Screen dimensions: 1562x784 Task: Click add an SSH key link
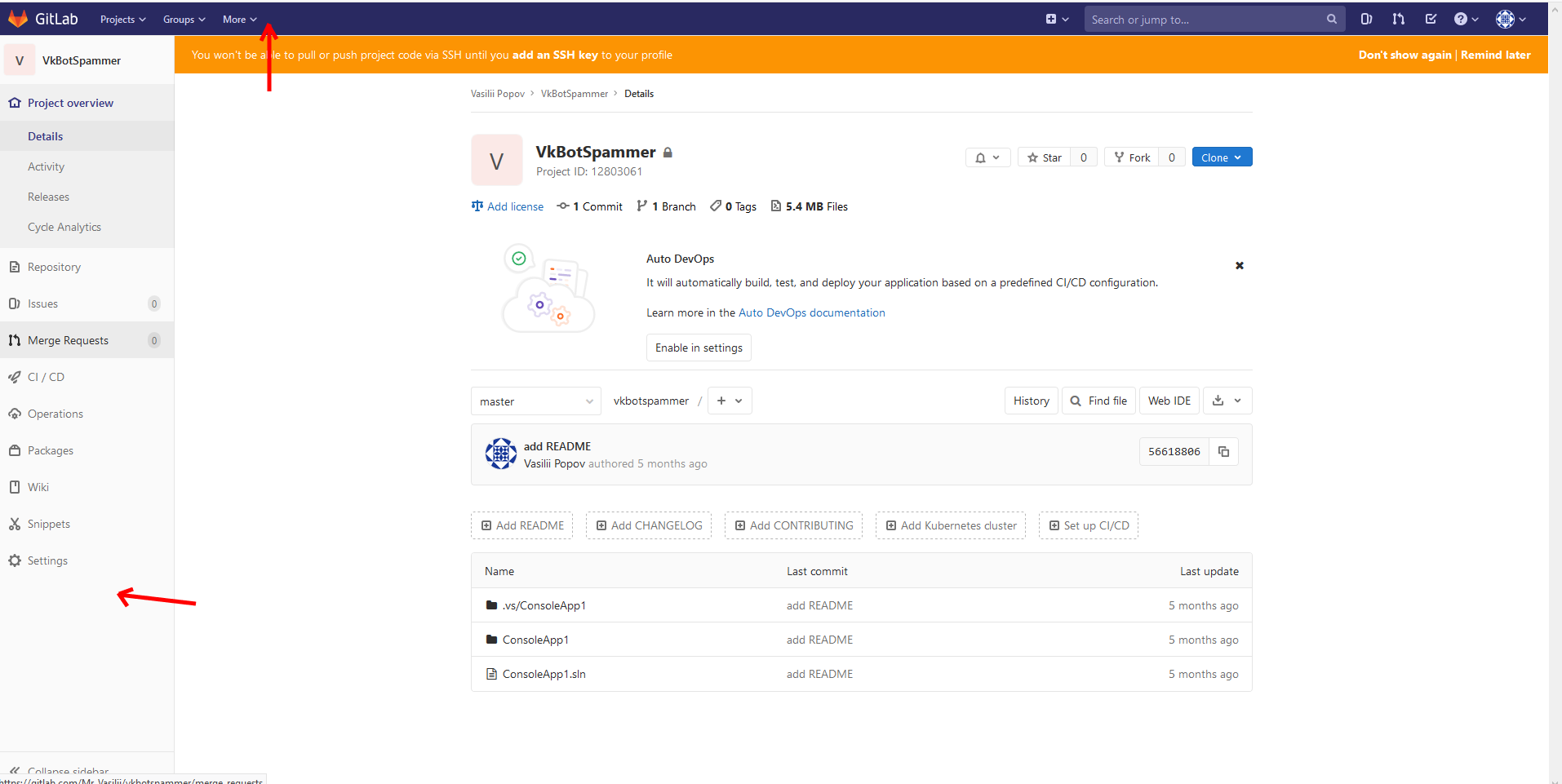point(555,55)
